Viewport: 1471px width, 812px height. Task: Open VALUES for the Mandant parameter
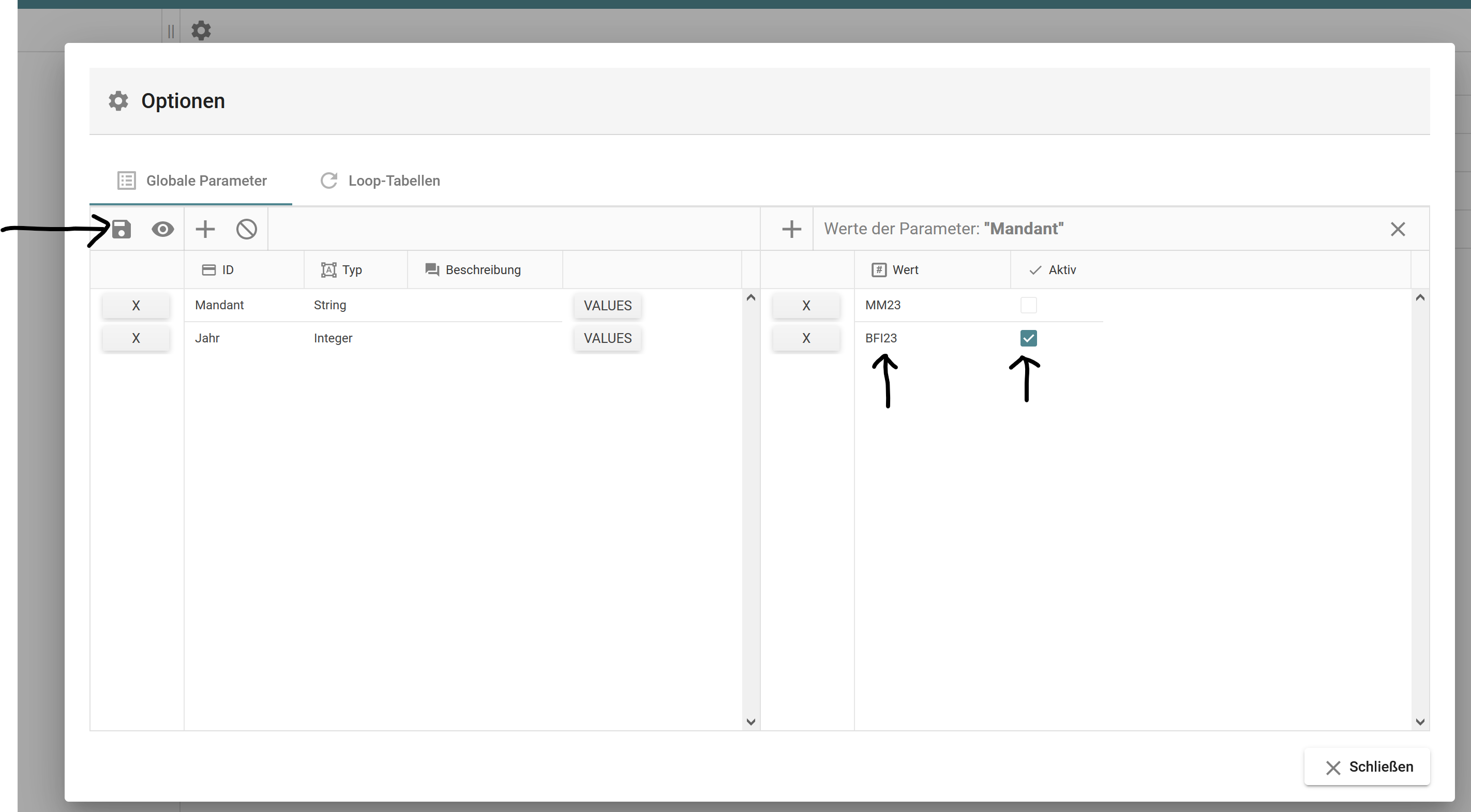click(x=607, y=306)
